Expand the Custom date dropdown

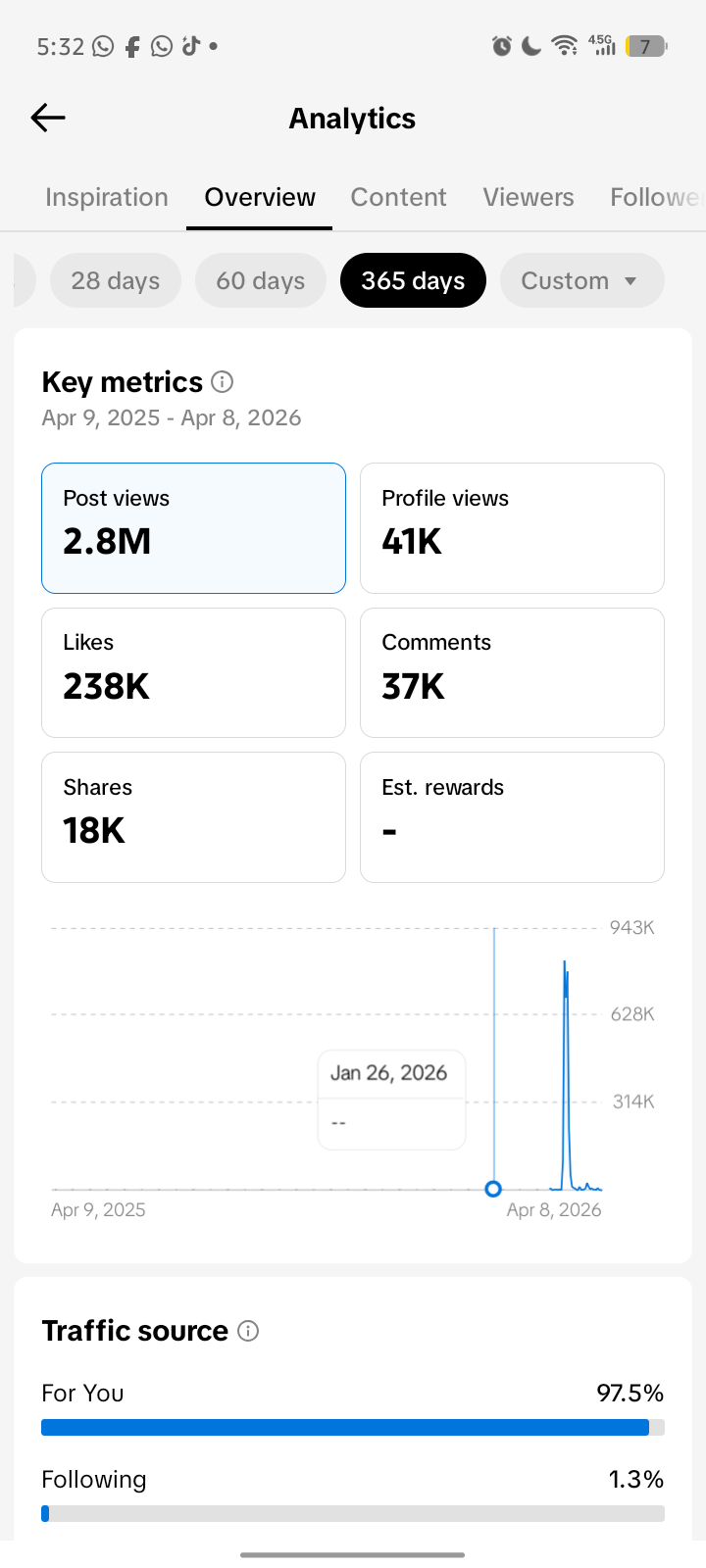581,280
